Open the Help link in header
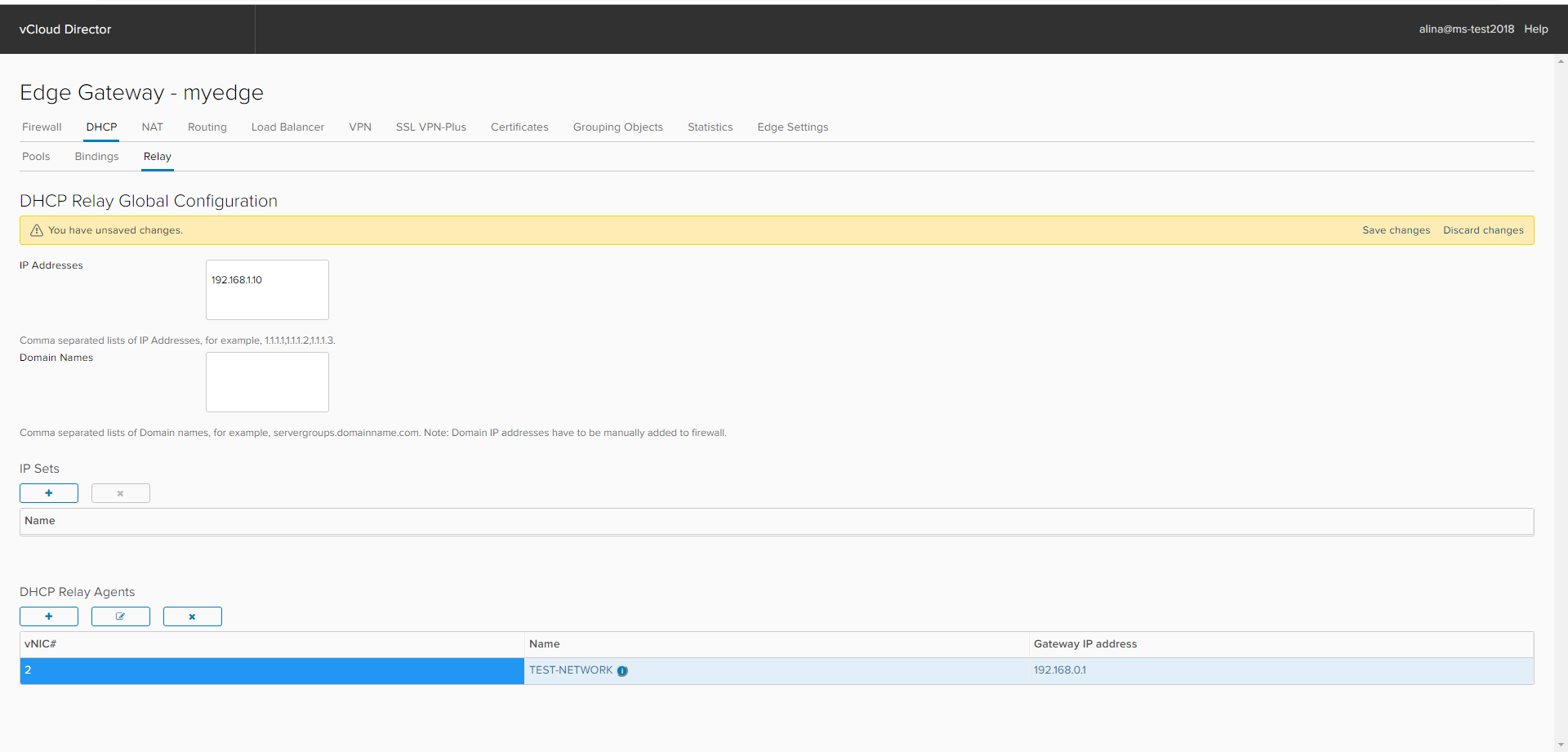This screenshot has height=752, width=1568. pyautogui.click(x=1536, y=29)
